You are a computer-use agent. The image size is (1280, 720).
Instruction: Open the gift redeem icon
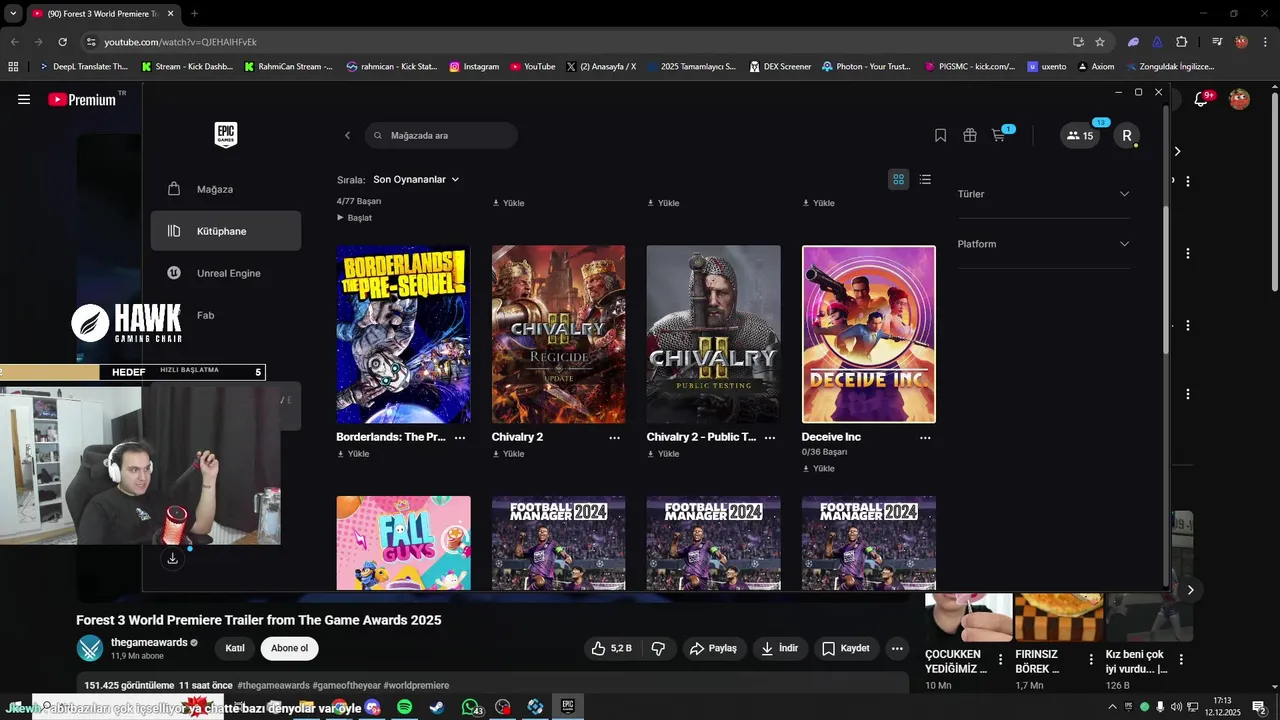coord(969,136)
